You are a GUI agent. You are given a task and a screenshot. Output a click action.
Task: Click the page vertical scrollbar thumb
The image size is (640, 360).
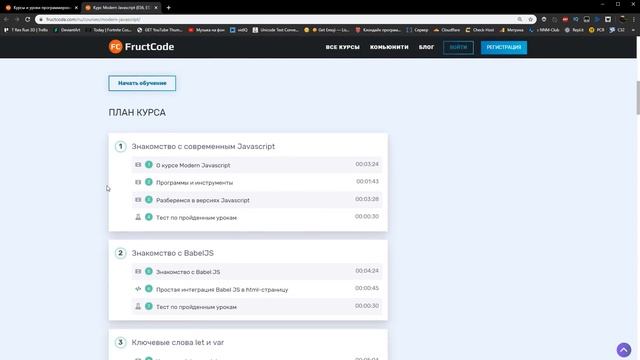coord(638,98)
